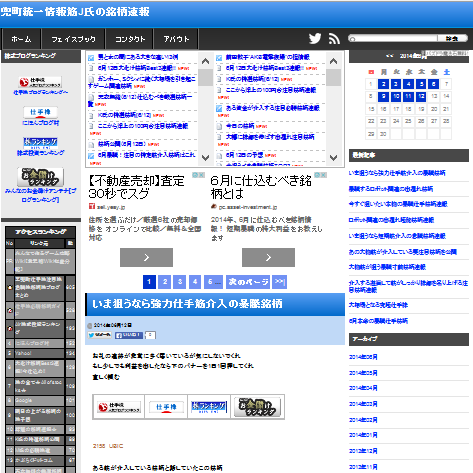Click the red 仕手株 ranking banner in left sidebar
The width and height of the screenshot is (473, 473).
click(x=40, y=82)
